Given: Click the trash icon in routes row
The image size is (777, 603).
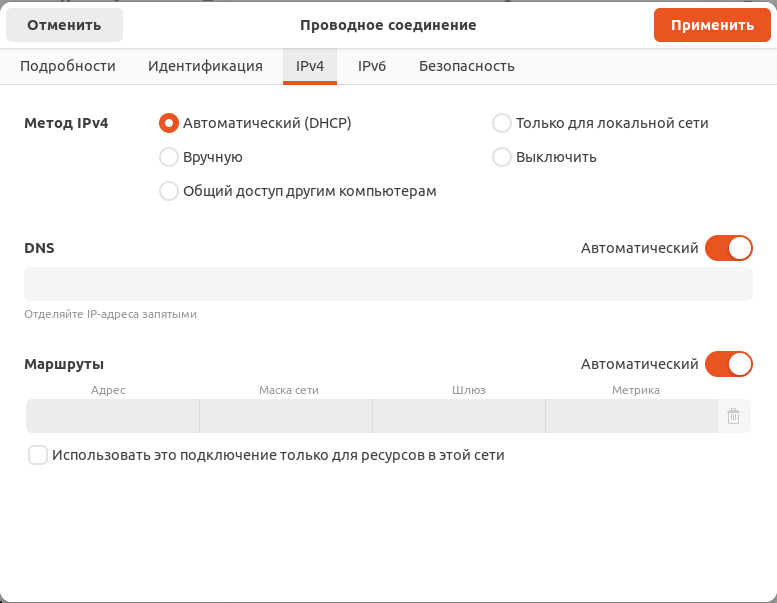Looking at the screenshot, I should click(733, 416).
